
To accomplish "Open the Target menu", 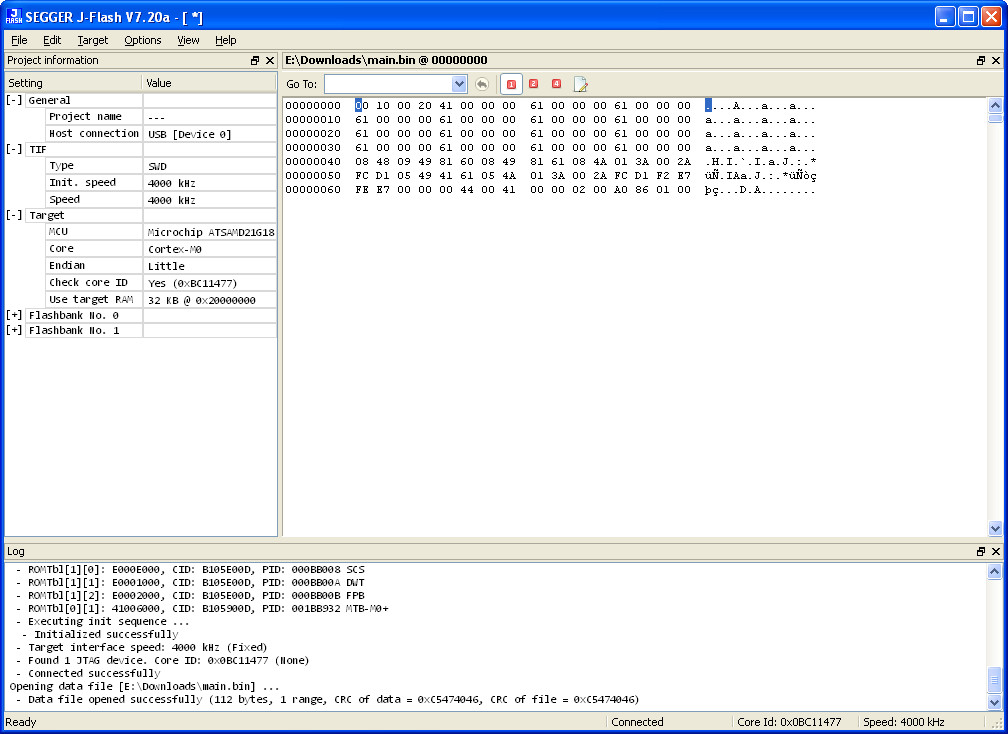I will click(x=93, y=40).
